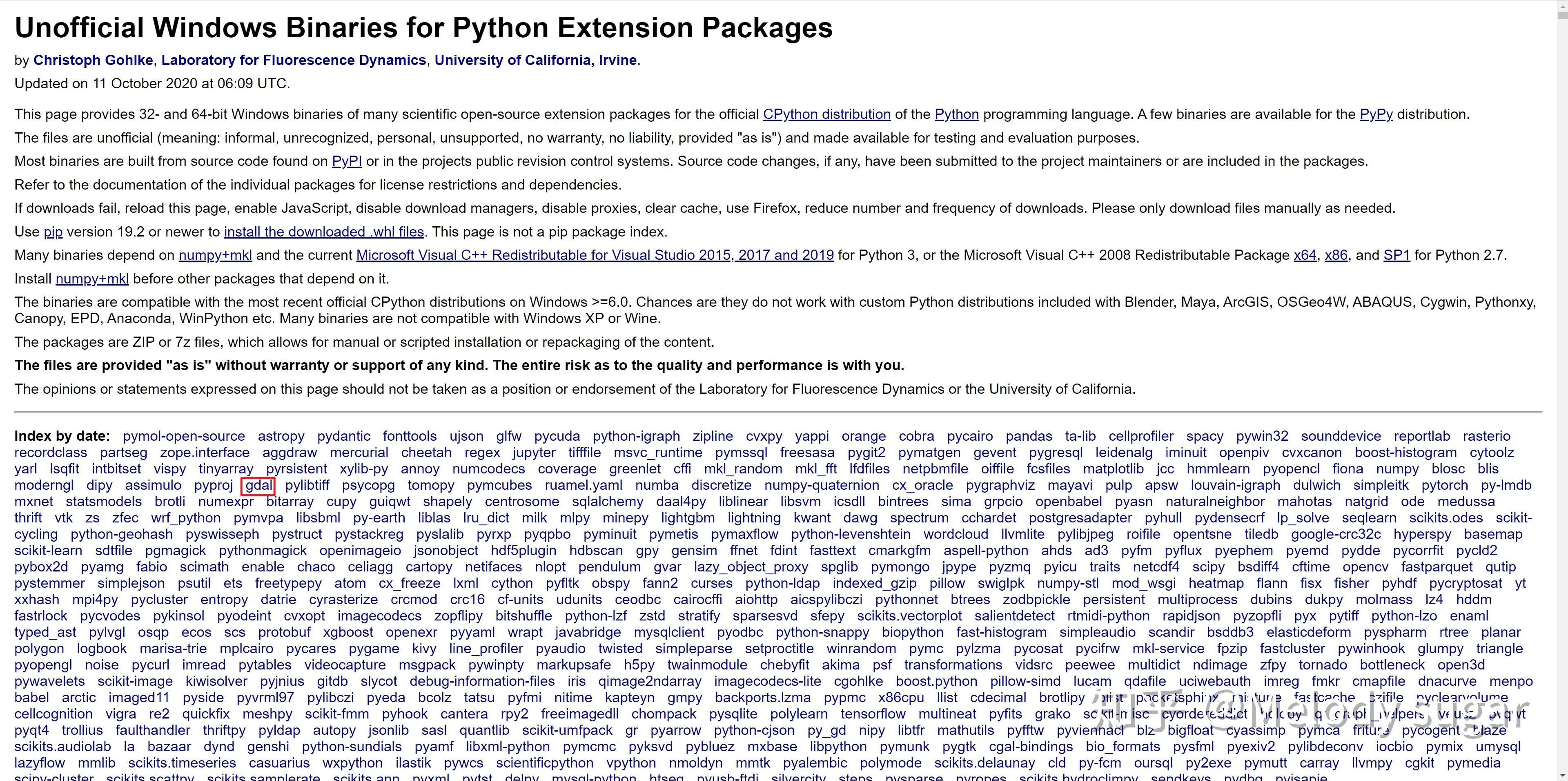This screenshot has width=1568, height=781.
Task: Select the pandas package link
Action: (x=1028, y=436)
